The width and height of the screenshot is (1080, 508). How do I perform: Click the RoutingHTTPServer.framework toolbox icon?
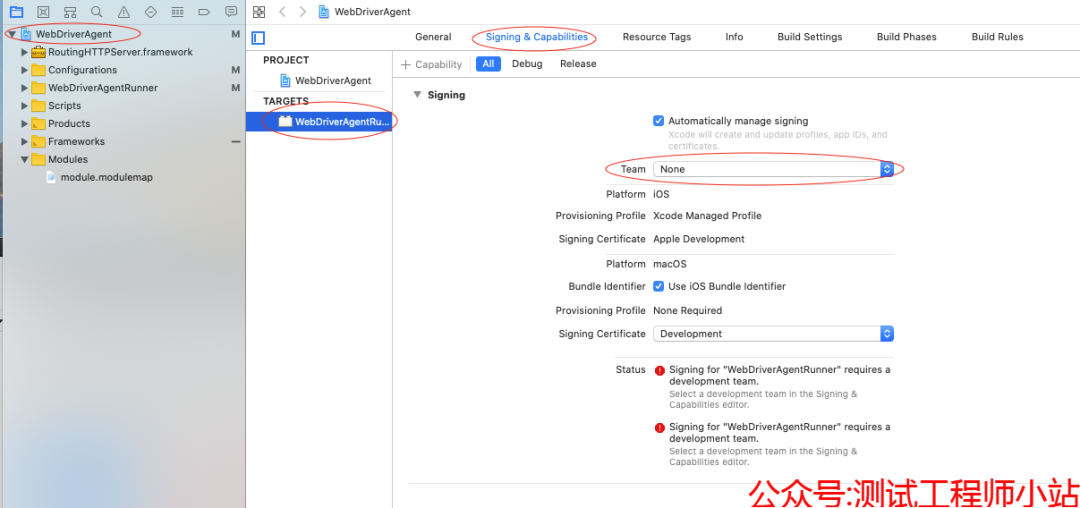tap(39, 52)
